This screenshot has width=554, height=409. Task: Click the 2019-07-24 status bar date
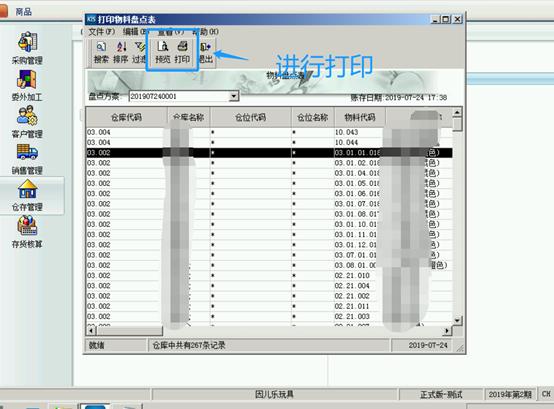428,345
